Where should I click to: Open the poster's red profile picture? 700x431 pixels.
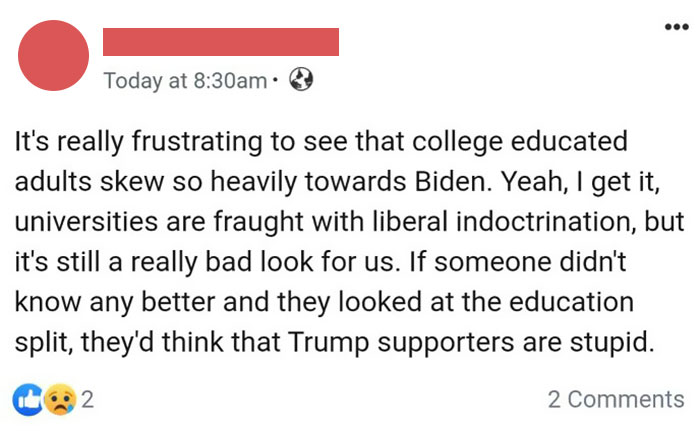tap(54, 54)
